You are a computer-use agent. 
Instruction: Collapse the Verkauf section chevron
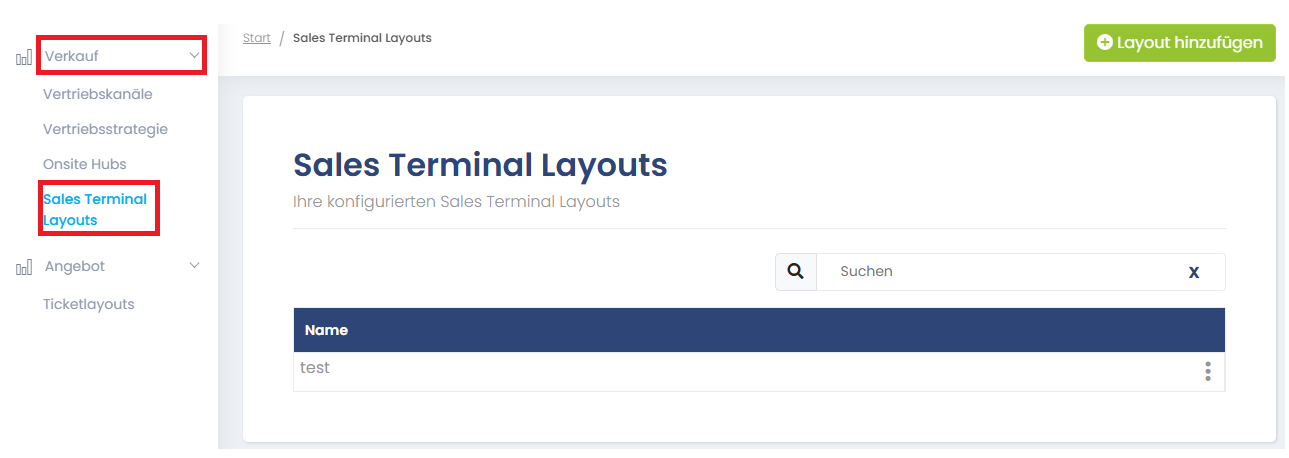194,56
